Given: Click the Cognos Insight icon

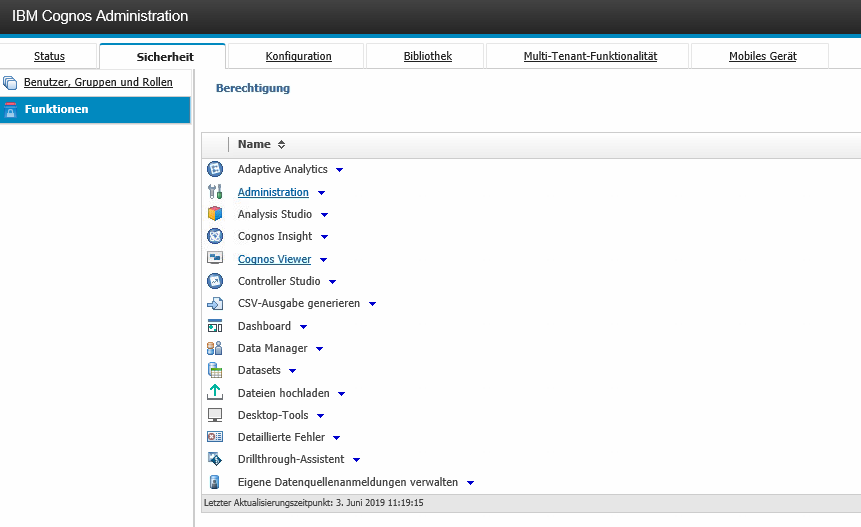Looking at the screenshot, I should pyautogui.click(x=214, y=236).
